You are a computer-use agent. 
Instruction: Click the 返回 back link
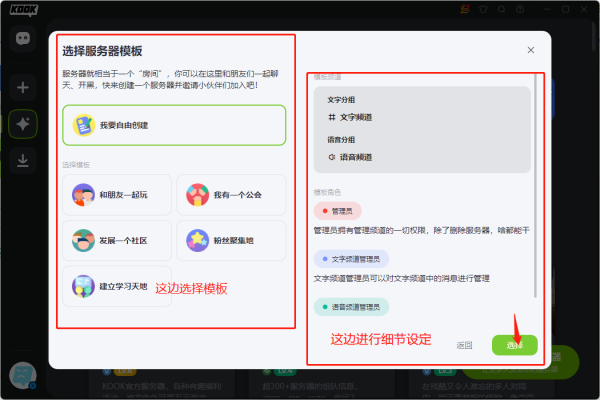coord(464,345)
